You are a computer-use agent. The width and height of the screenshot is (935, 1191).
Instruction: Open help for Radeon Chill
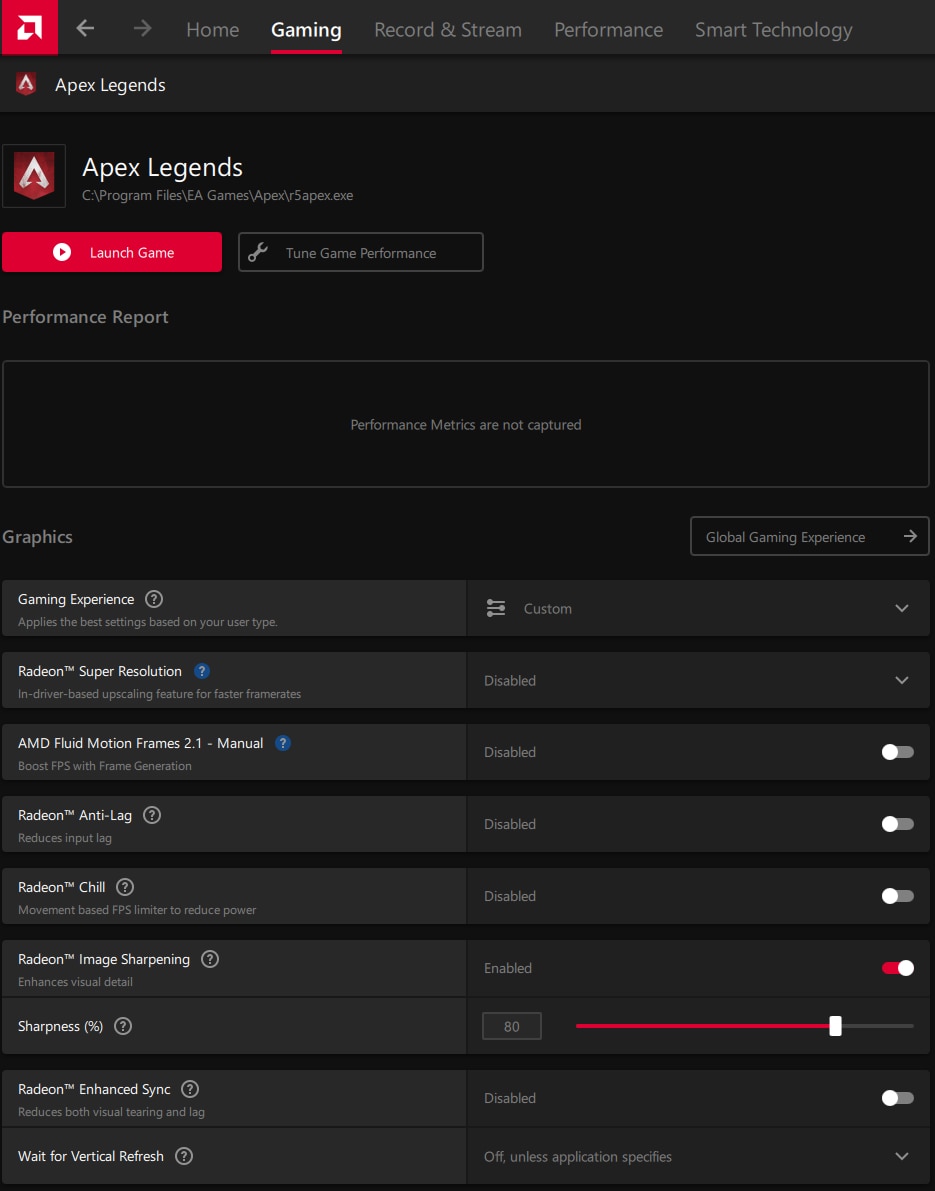(125, 887)
